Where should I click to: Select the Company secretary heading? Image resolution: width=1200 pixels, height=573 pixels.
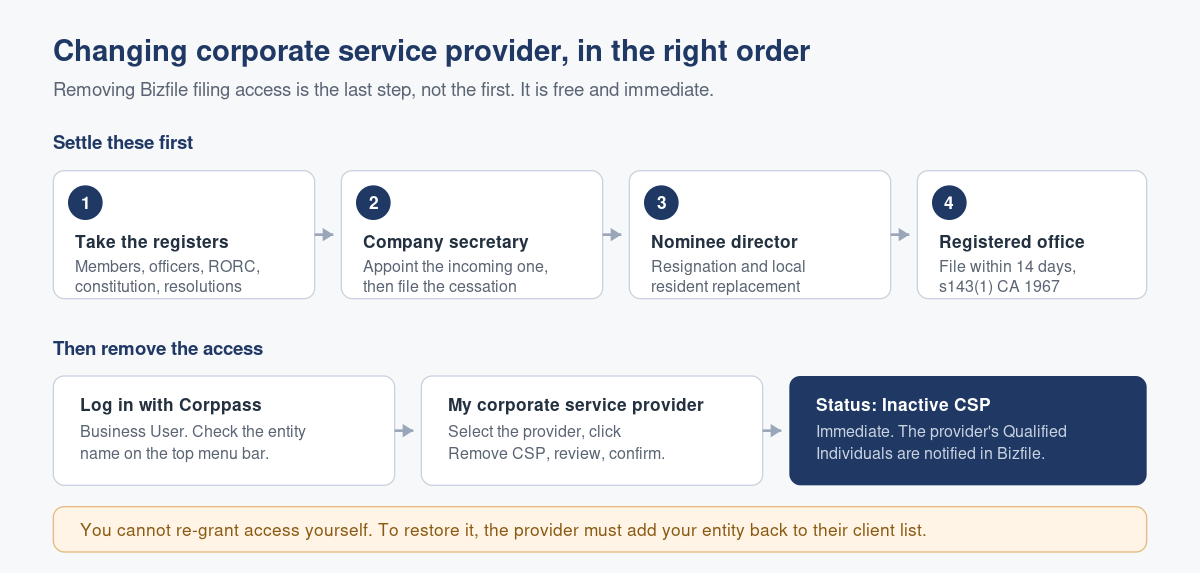(x=446, y=242)
